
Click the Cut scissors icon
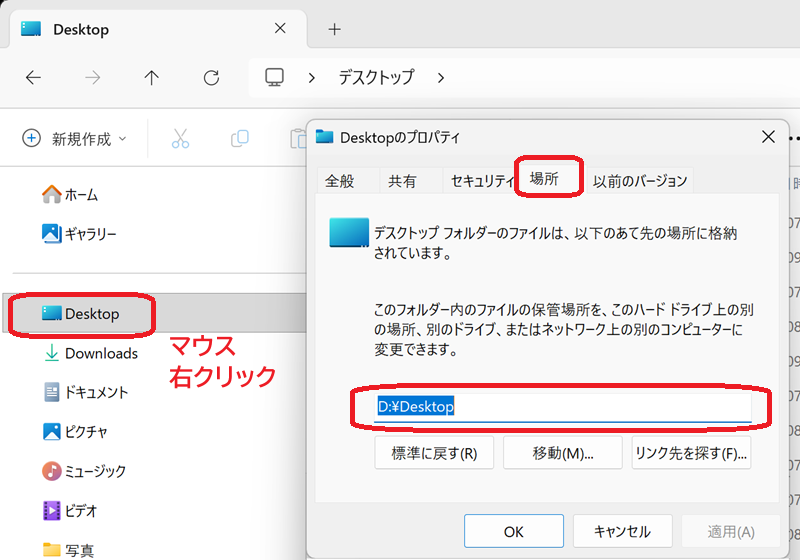click(x=180, y=138)
